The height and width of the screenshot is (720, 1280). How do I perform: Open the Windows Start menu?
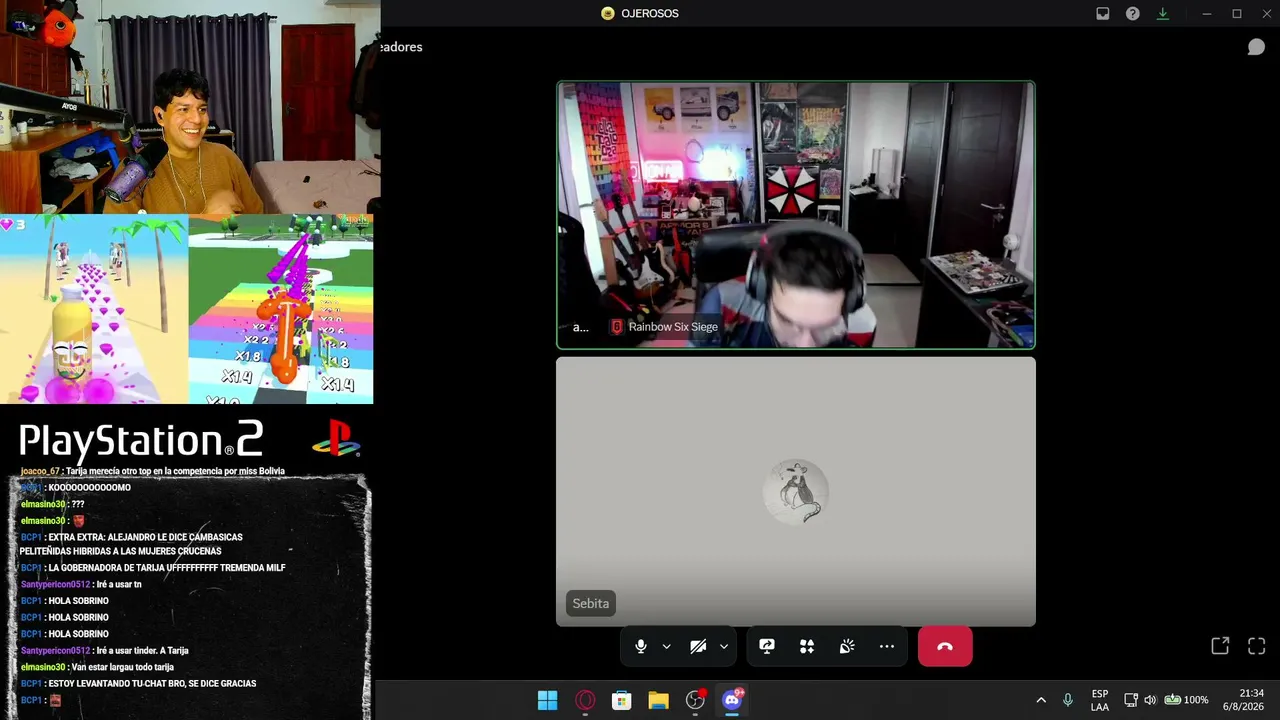548,700
